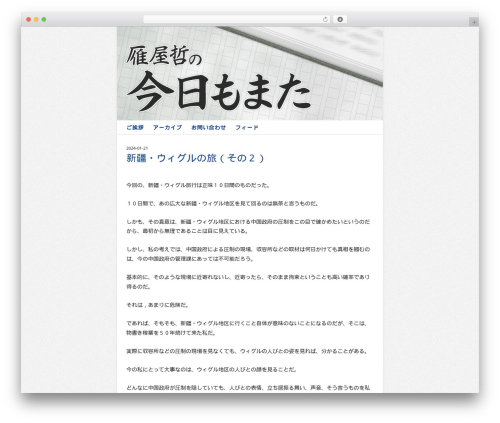Viewport: 500px width, 423px height.
Task: Click the line starting どんなに中国政府が
Action: point(248,388)
